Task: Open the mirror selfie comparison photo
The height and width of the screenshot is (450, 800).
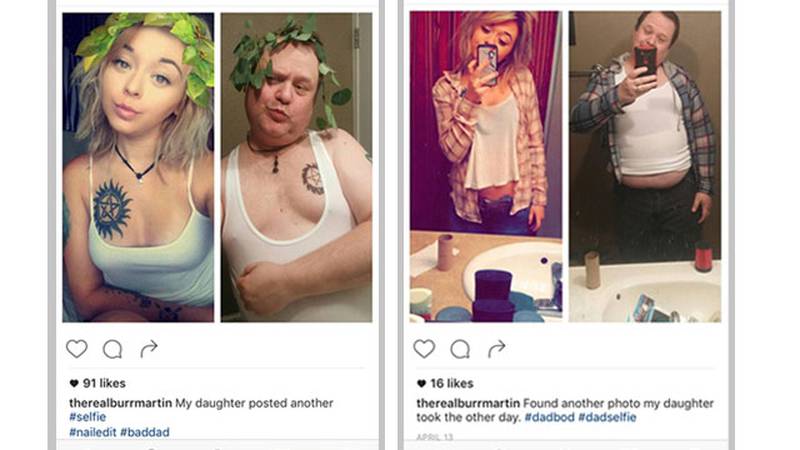Action: (565, 166)
